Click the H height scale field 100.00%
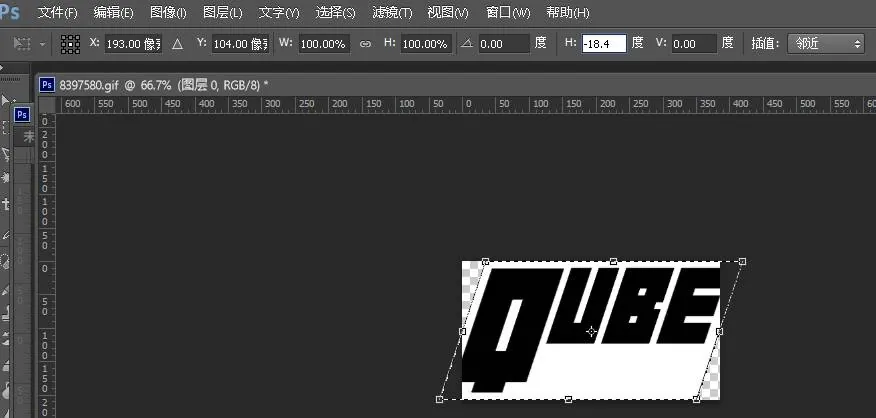Image resolution: width=876 pixels, height=418 pixels. tap(426, 44)
